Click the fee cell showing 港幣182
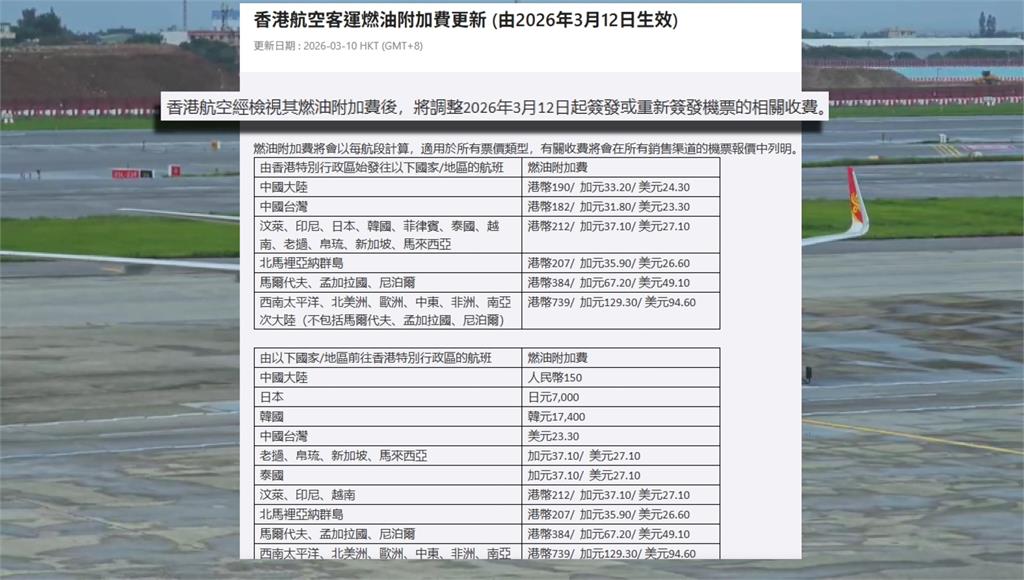This screenshot has height=580, width=1024. (x=608, y=207)
